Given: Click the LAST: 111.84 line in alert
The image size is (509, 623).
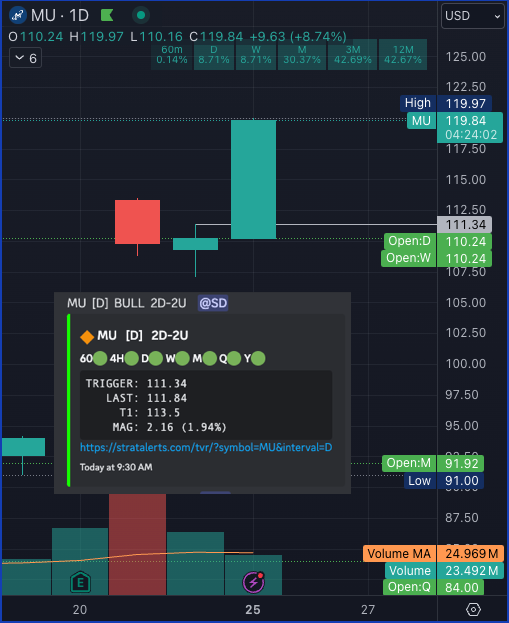Looking at the screenshot, I should 146,398.
